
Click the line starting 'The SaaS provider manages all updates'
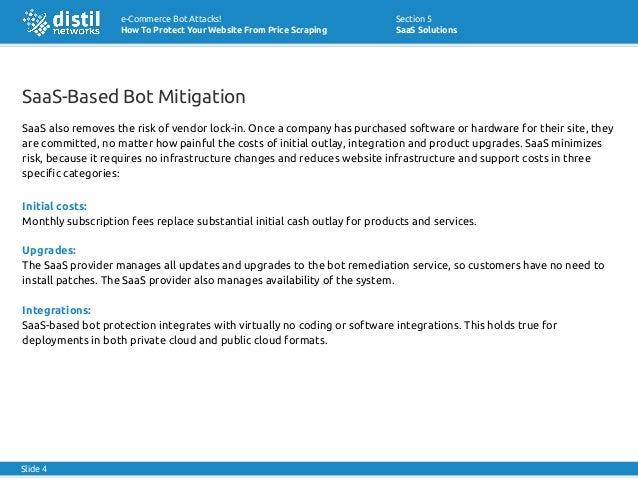pos(313,265)
